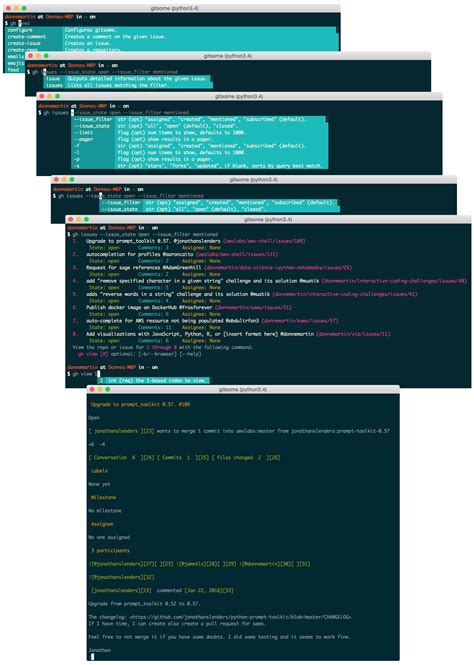
Task: Select '--issue_state' in the eight-option flags window
Action: click(x=92, y=126)
